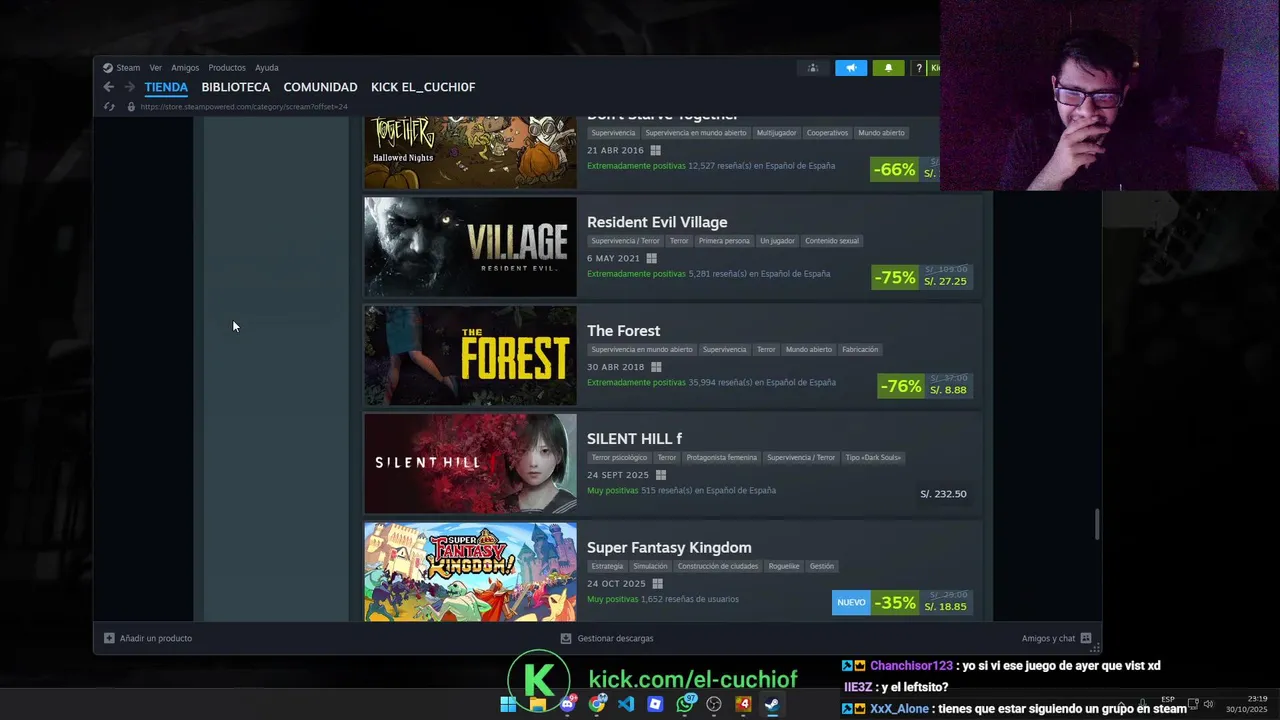Click the Super Fantasy Kingdom cover thumbnail
1280x720 pixels.
pos(470,571)
